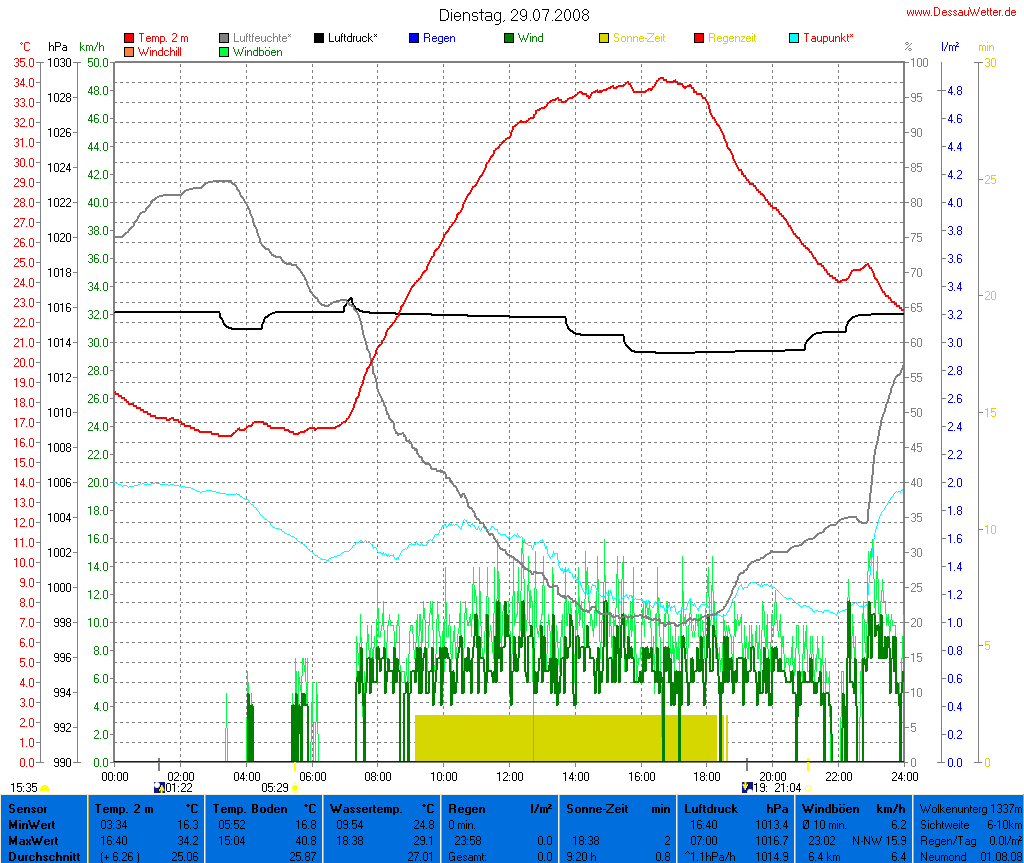Click the Windböen km/h column header

click(855, 808)
